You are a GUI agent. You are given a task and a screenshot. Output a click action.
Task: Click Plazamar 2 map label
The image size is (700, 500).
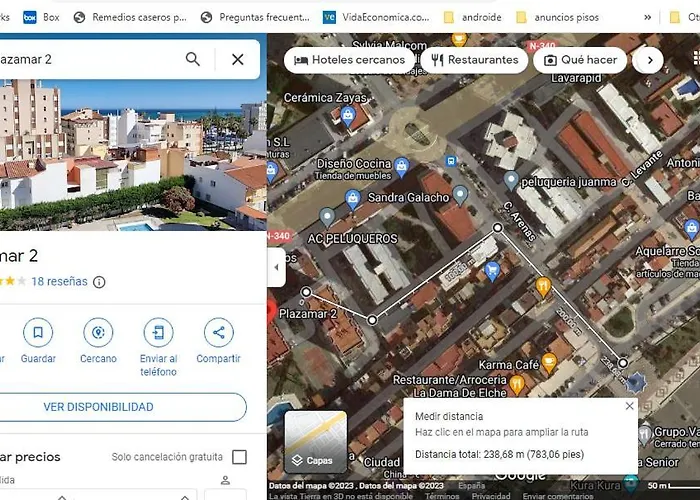coord(308,314)
